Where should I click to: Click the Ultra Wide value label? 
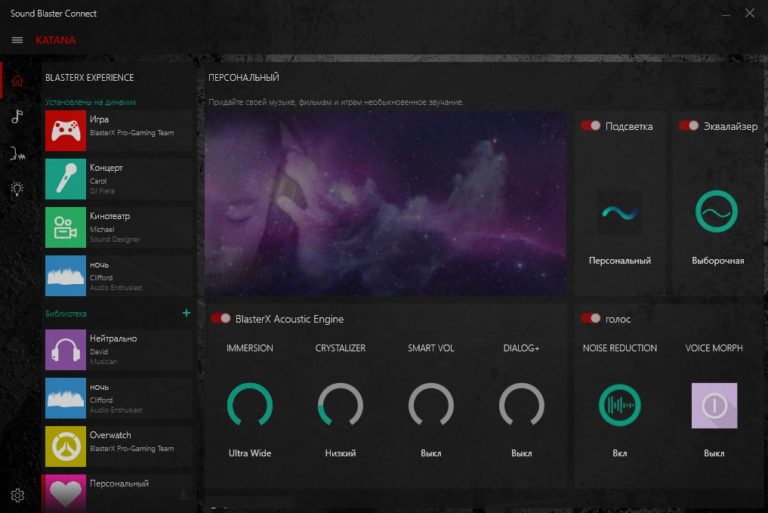point(250,453)
